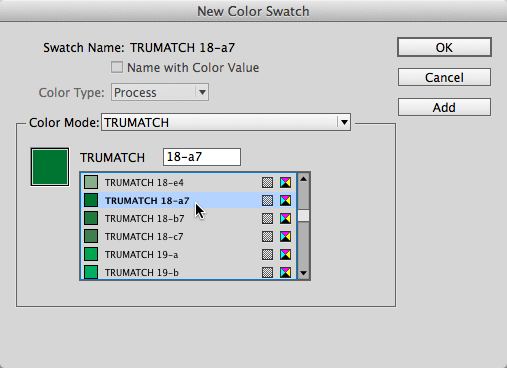Select the 'TRUMATCH 18-a7' list row text
The height and width of the screenshot is (368, 507).
click(x=147, y=201)
